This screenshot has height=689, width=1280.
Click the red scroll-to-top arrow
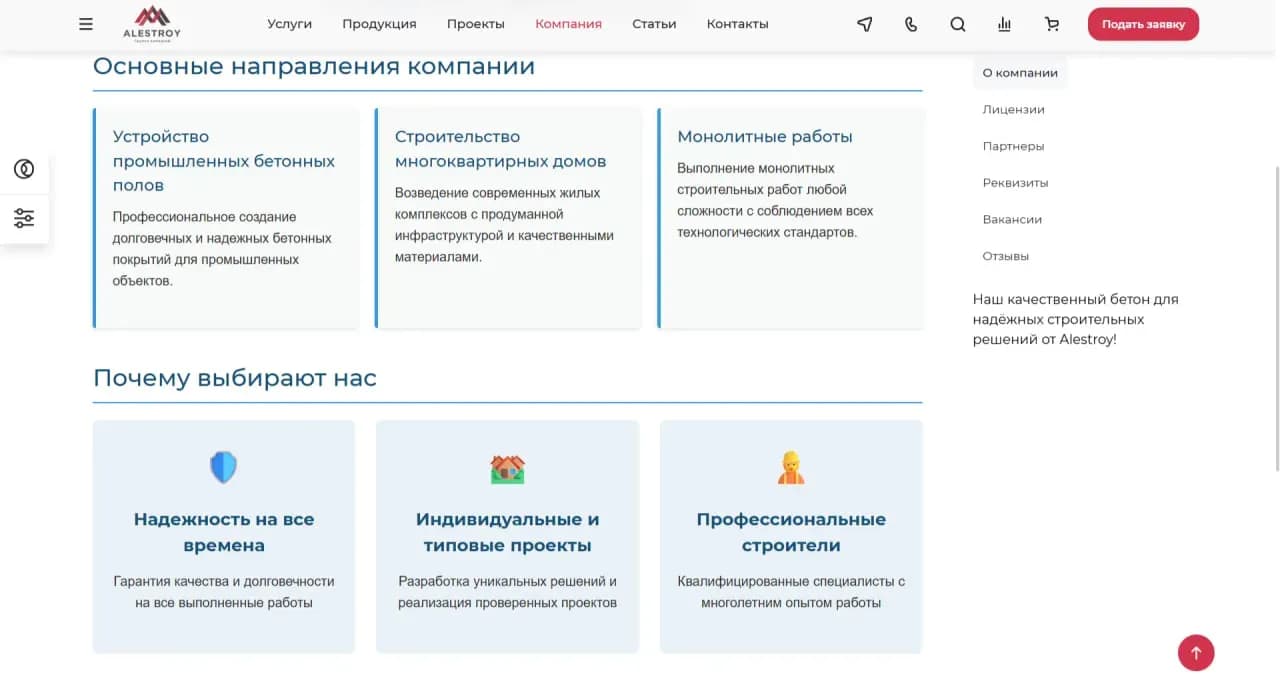[1196, 652]
